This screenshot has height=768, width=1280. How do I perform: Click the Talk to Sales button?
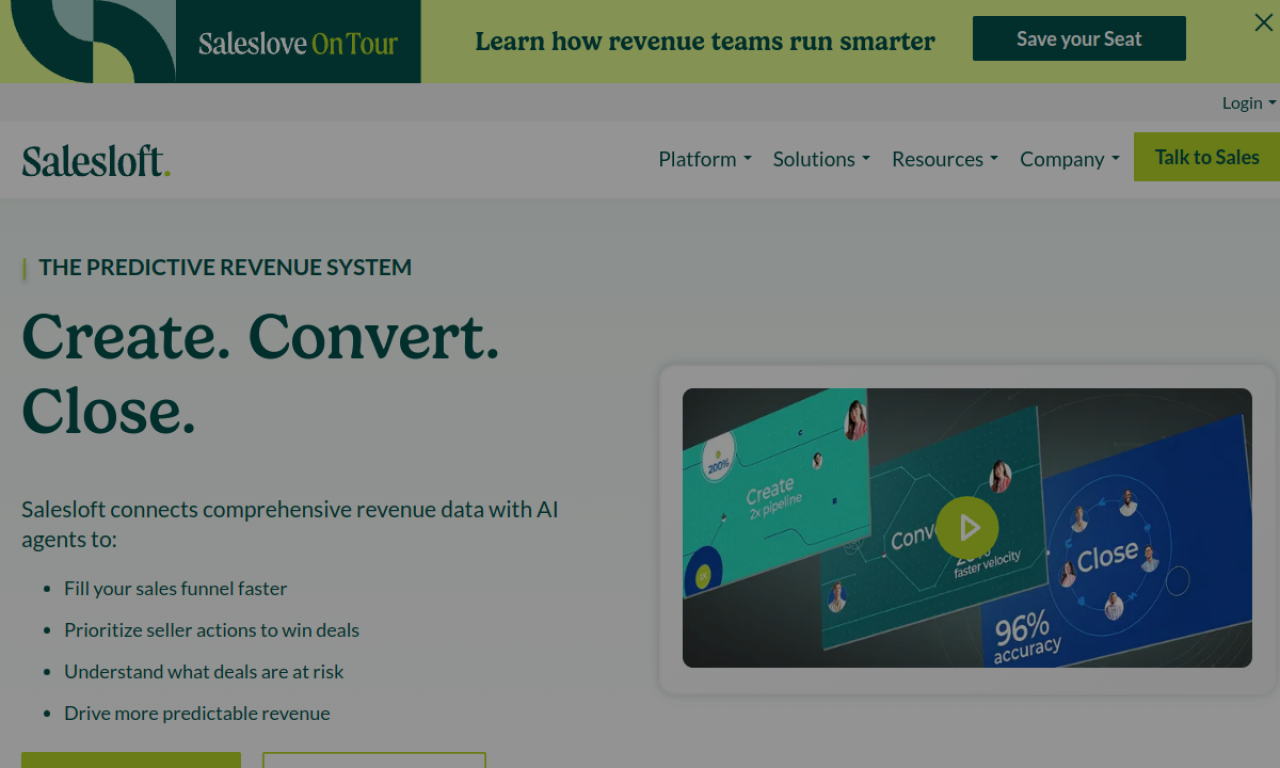[x=1207, y=157]
